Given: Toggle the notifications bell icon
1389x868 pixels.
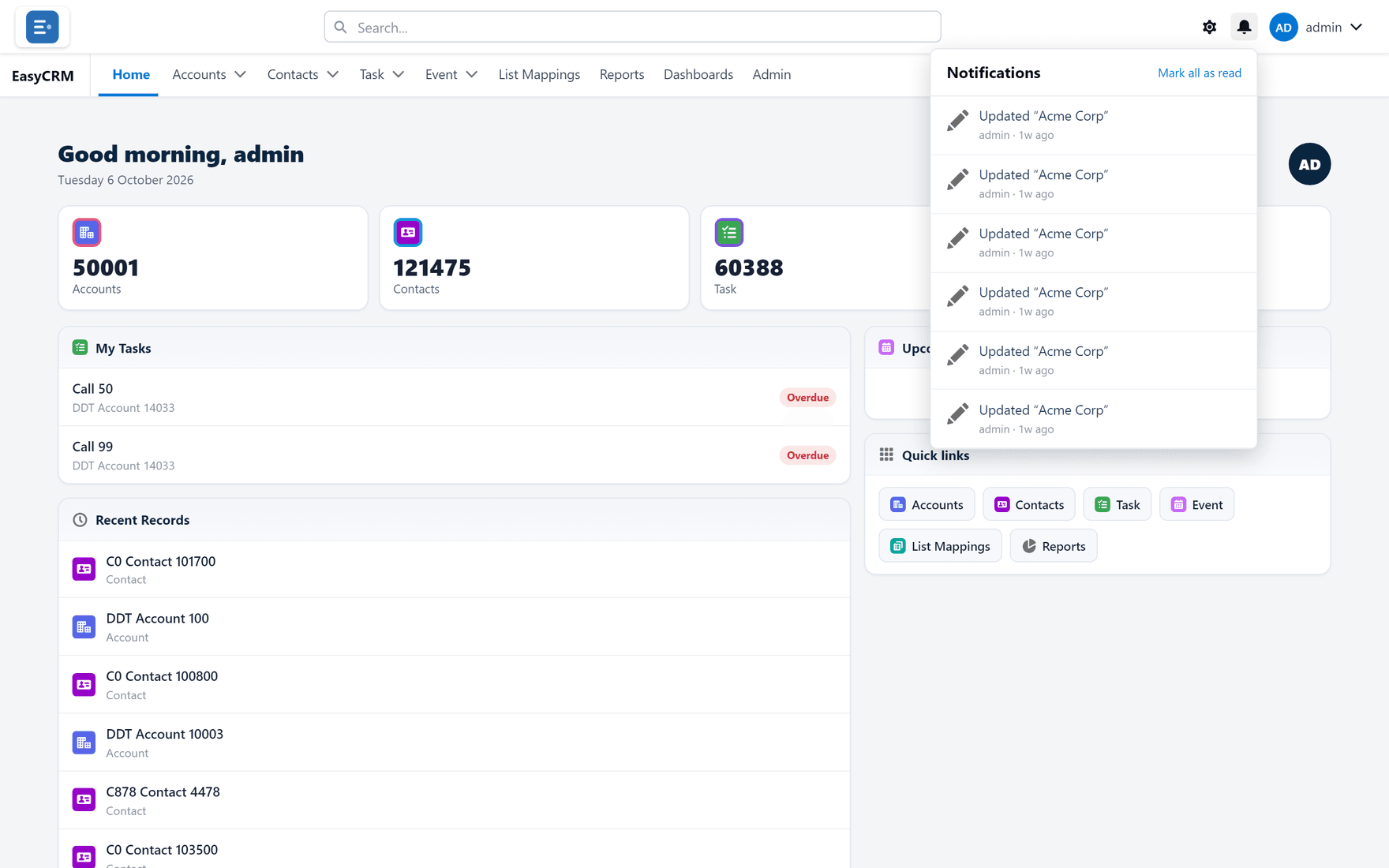Looking at the screenshot, I should (1244, 27).
